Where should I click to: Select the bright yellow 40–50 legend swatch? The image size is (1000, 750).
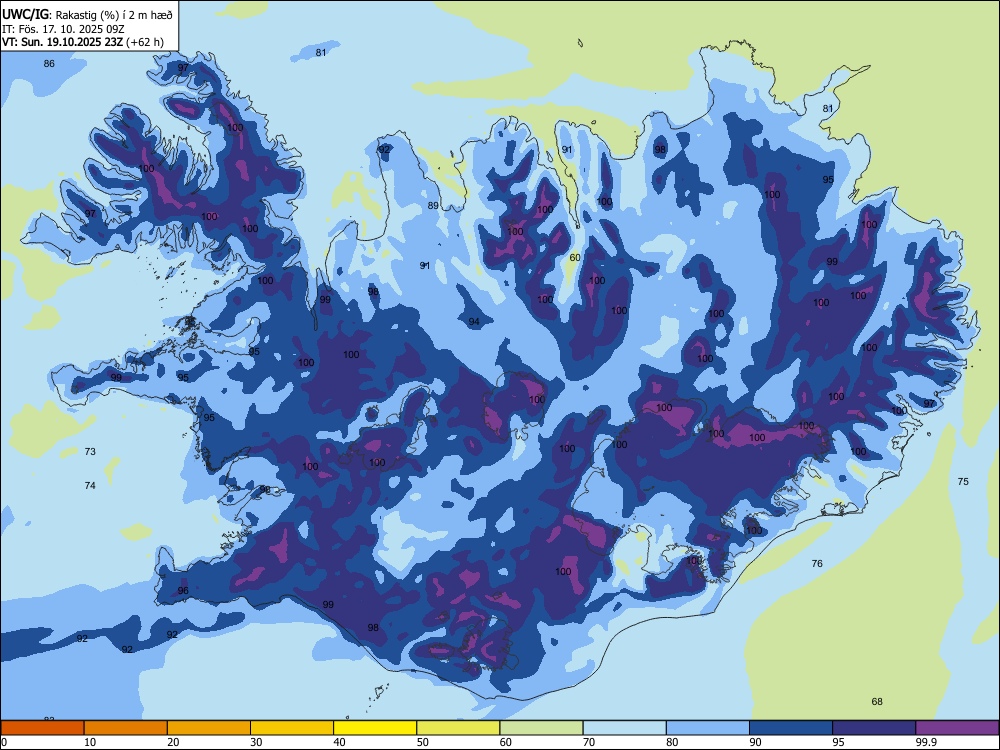[375, 728]
